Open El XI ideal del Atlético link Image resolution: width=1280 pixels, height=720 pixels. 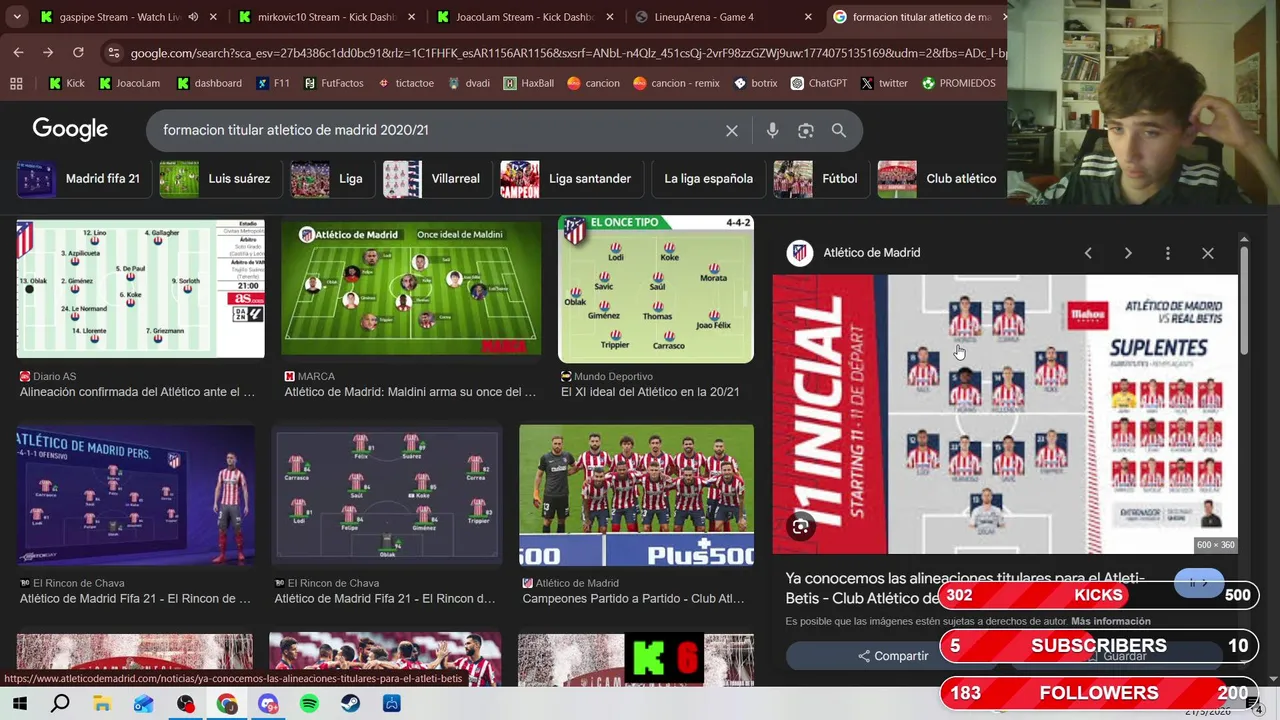tap(650, 392)
